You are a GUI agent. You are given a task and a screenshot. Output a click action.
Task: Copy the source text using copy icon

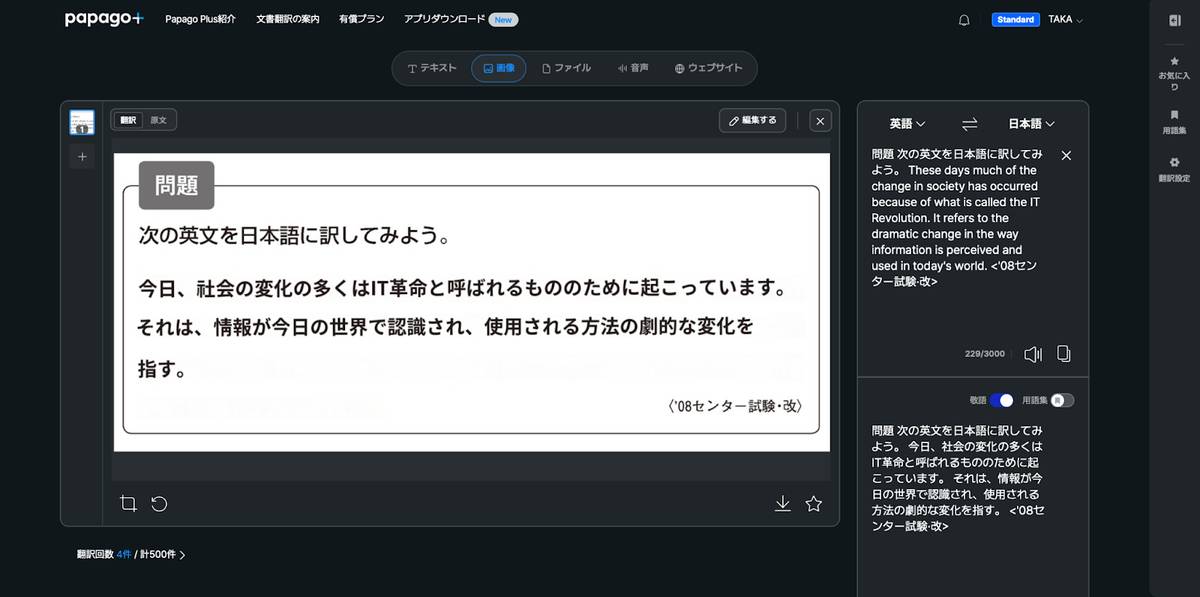1063,353
